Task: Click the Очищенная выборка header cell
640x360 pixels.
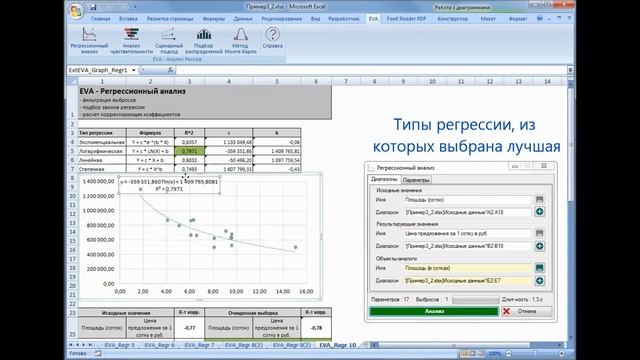Action: 253,313
